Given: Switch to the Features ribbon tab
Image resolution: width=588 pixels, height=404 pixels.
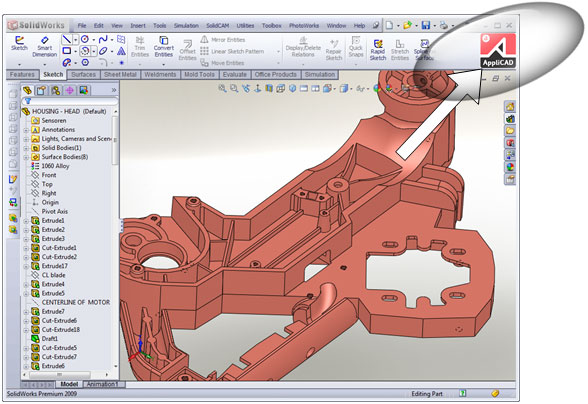Looking at the screenshot, I should 22,75.
